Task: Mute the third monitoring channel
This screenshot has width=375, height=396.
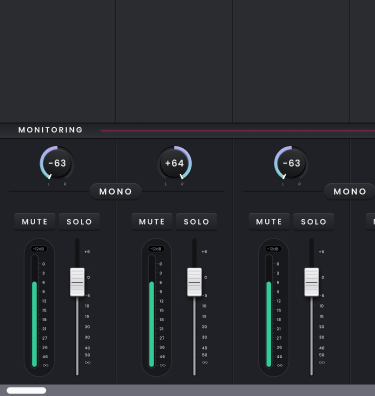Action: tap(269, 222)
